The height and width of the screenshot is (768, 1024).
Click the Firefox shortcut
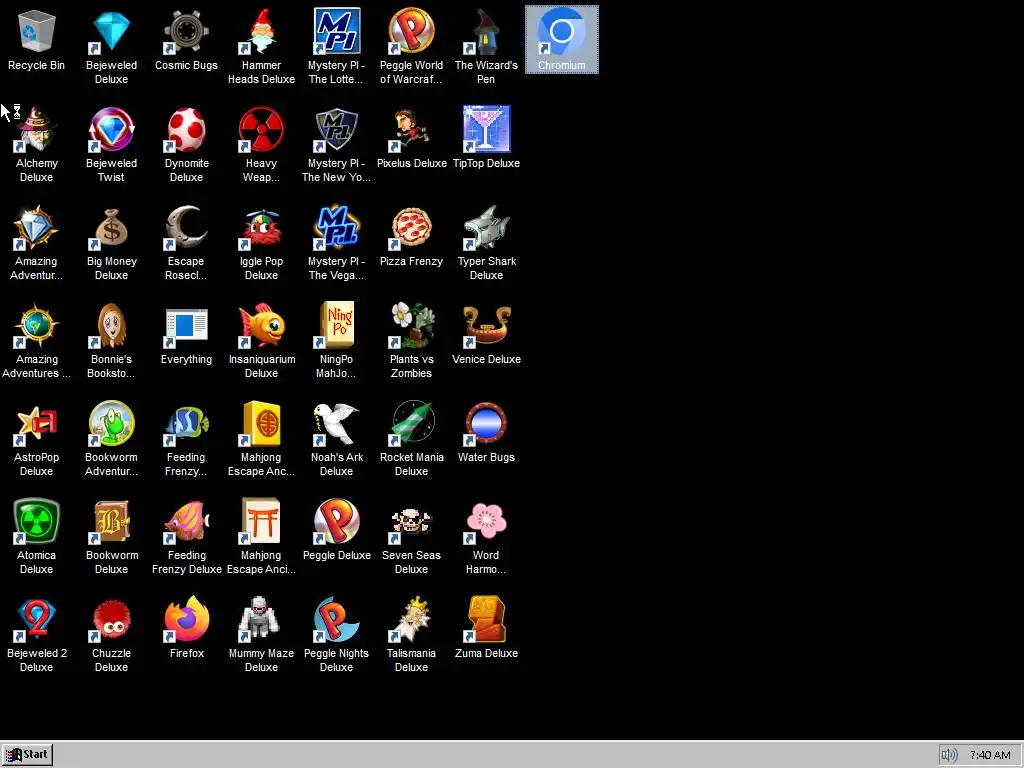click(x=186, y=619)
